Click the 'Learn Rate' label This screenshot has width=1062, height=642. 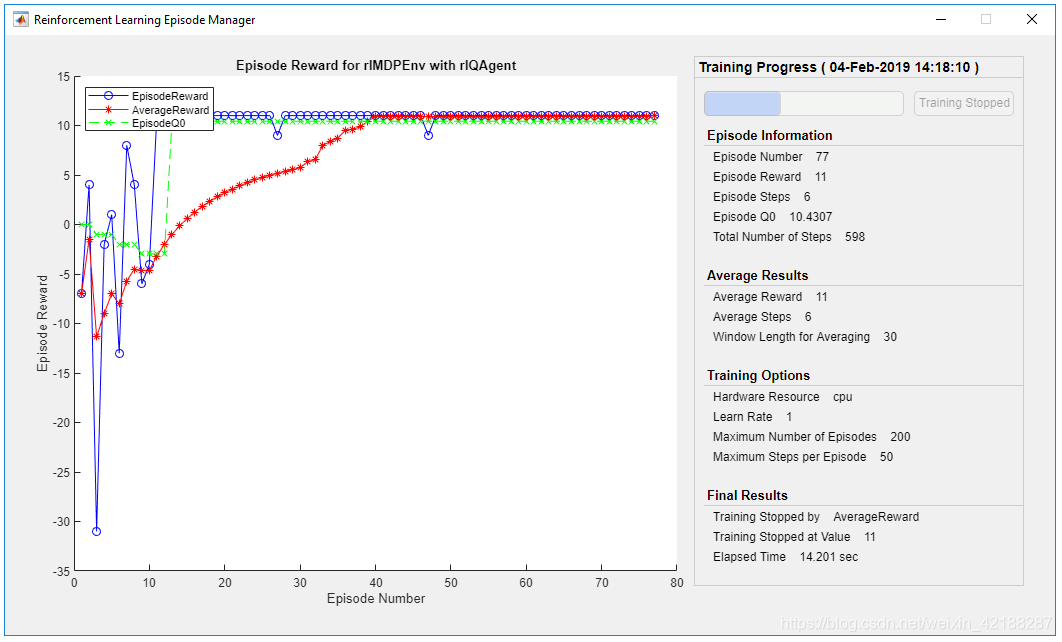click(742, 417)
